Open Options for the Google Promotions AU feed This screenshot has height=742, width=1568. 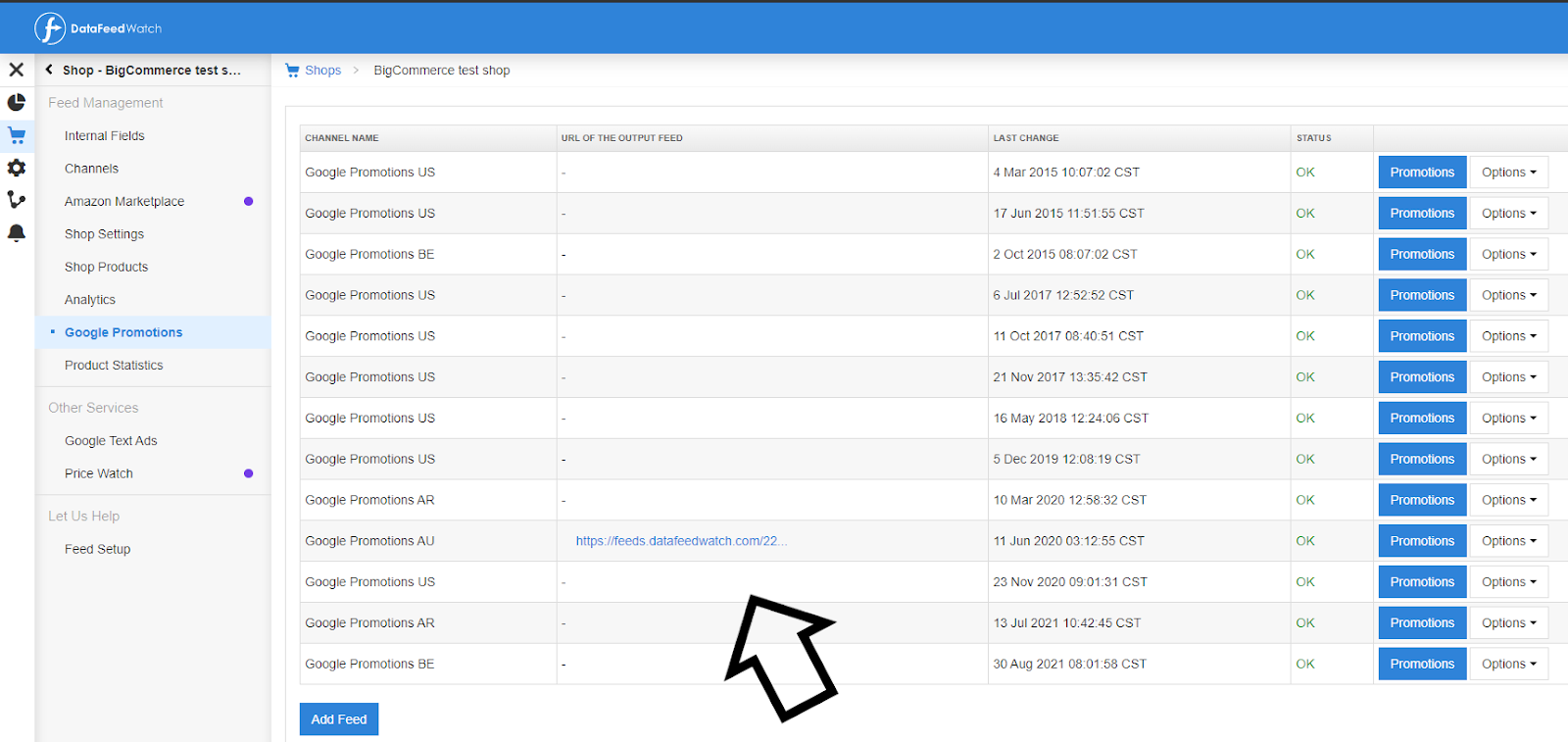pos(1509,541)
